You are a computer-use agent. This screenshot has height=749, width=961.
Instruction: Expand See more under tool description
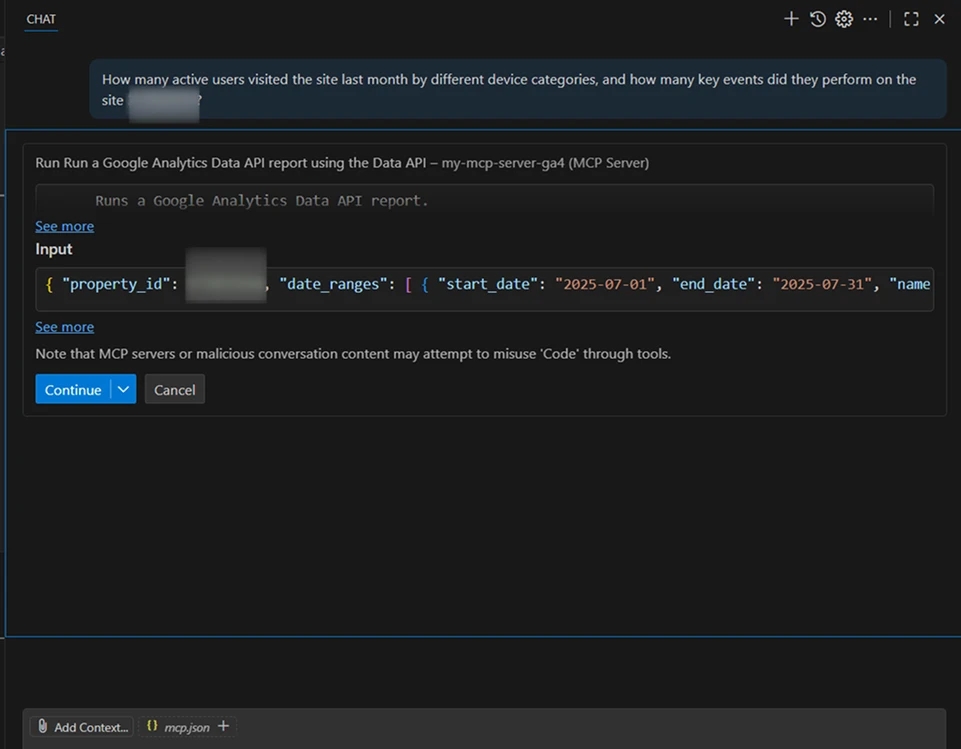(64, 226)
